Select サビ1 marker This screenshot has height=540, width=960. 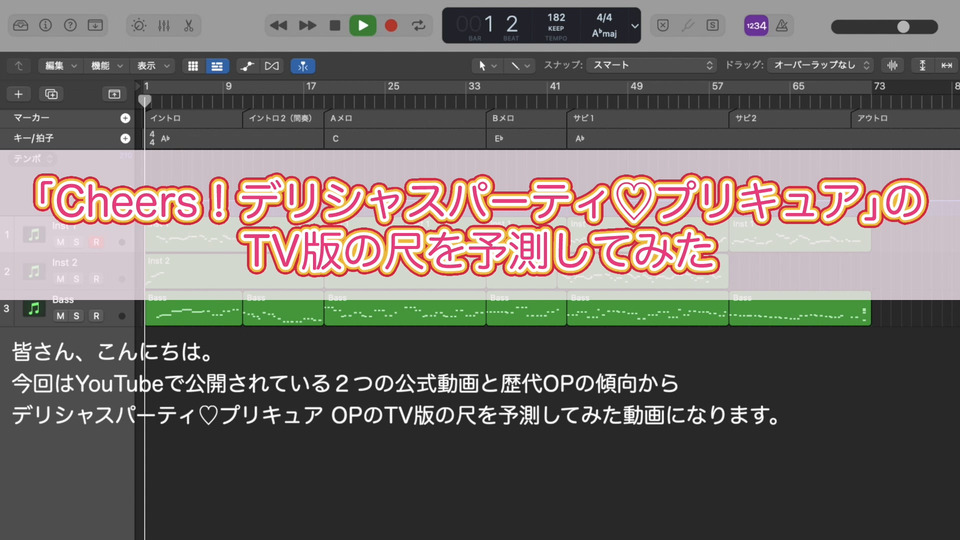pyautogui.click(x=648, y=118)
